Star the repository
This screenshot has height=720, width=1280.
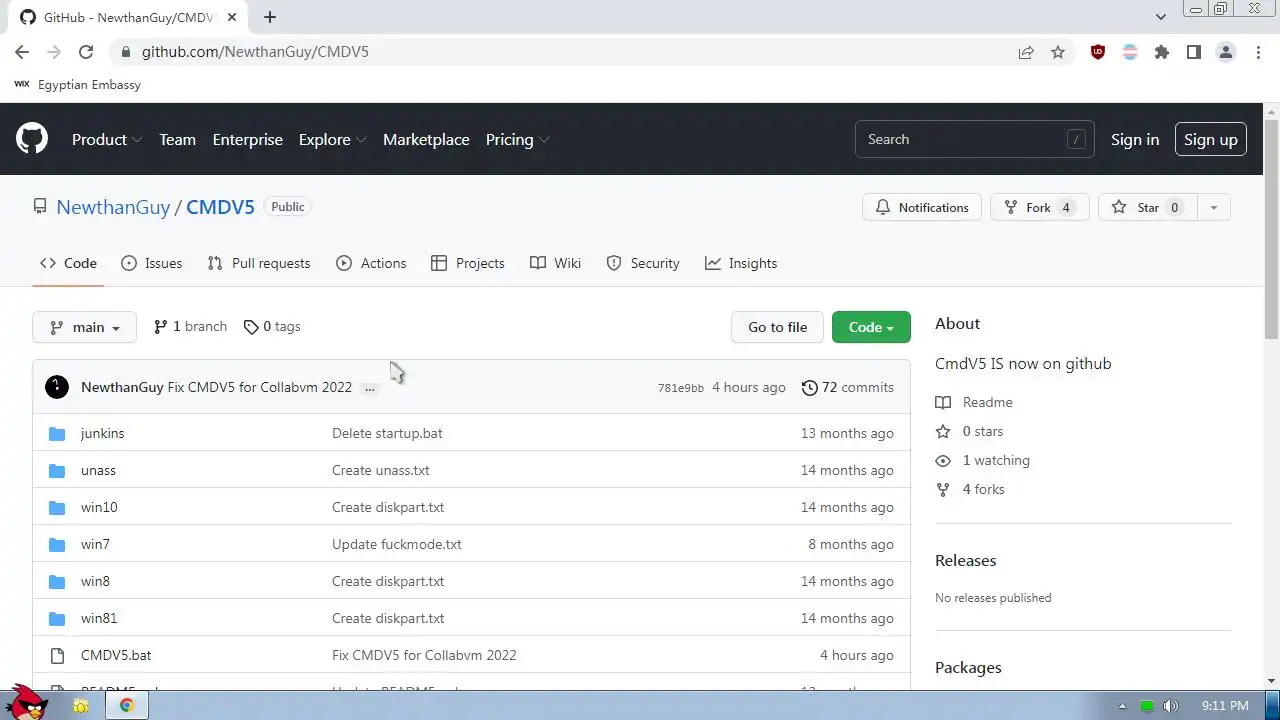click(1147, 207)
